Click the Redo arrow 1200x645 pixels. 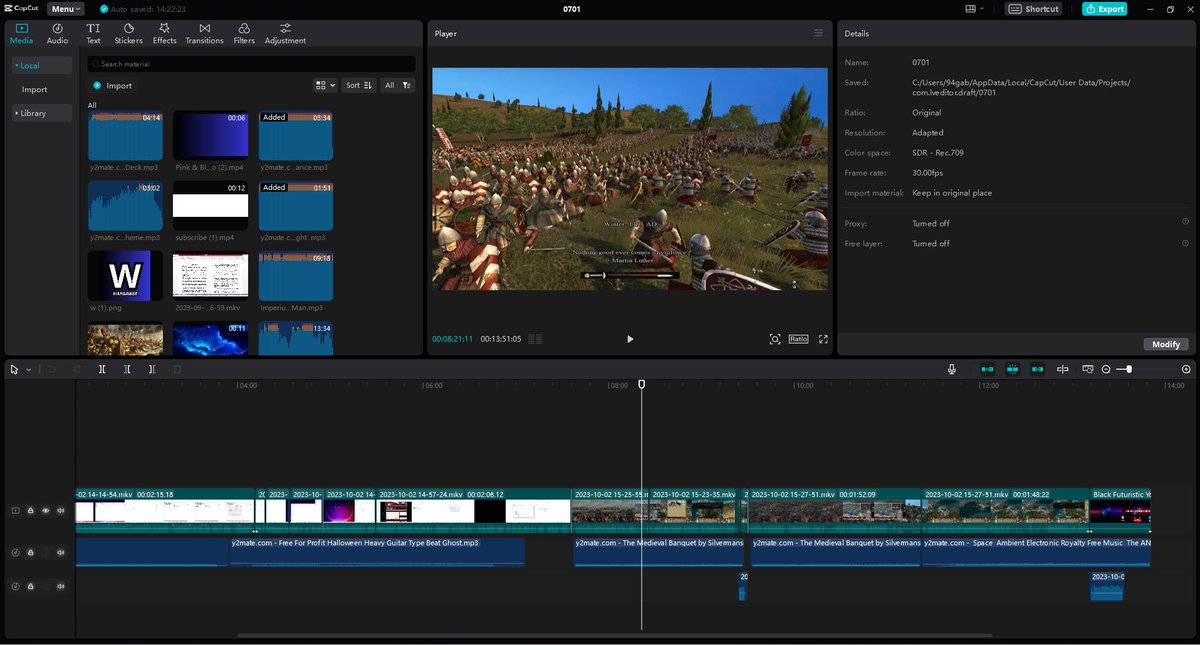[x=77, y=369]
